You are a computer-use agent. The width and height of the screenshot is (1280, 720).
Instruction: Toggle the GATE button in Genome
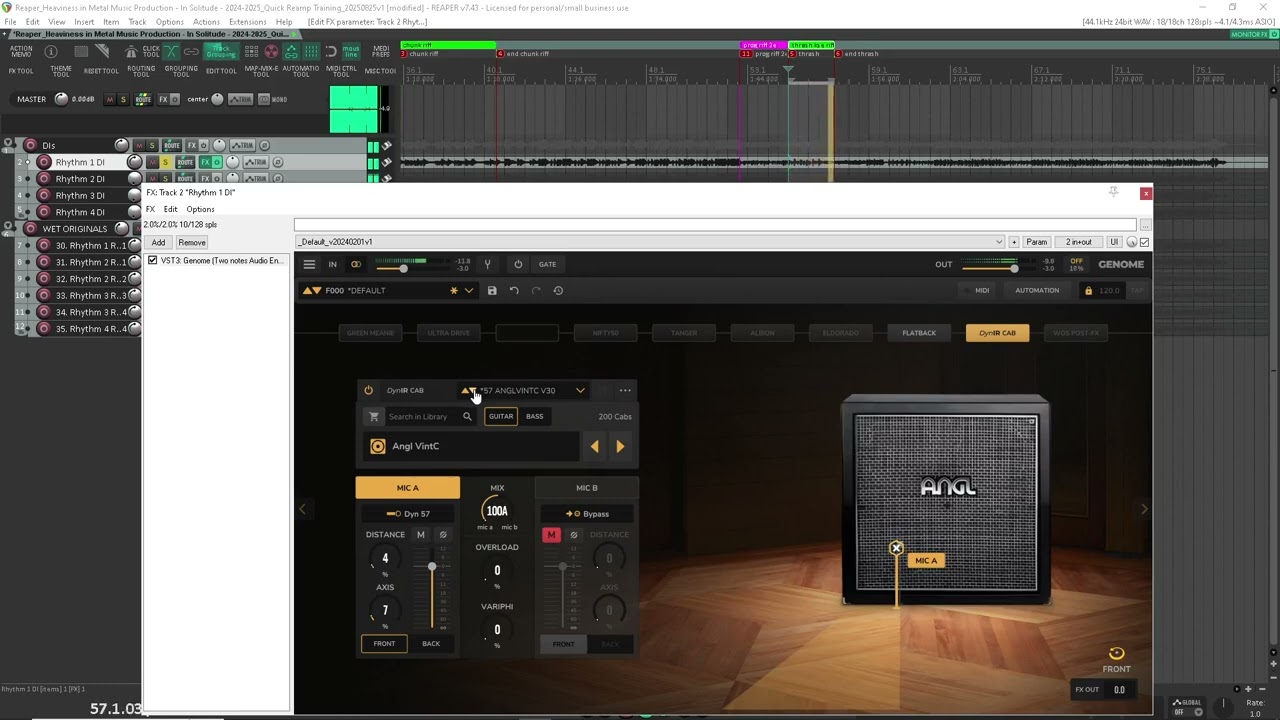pos(547,264)
